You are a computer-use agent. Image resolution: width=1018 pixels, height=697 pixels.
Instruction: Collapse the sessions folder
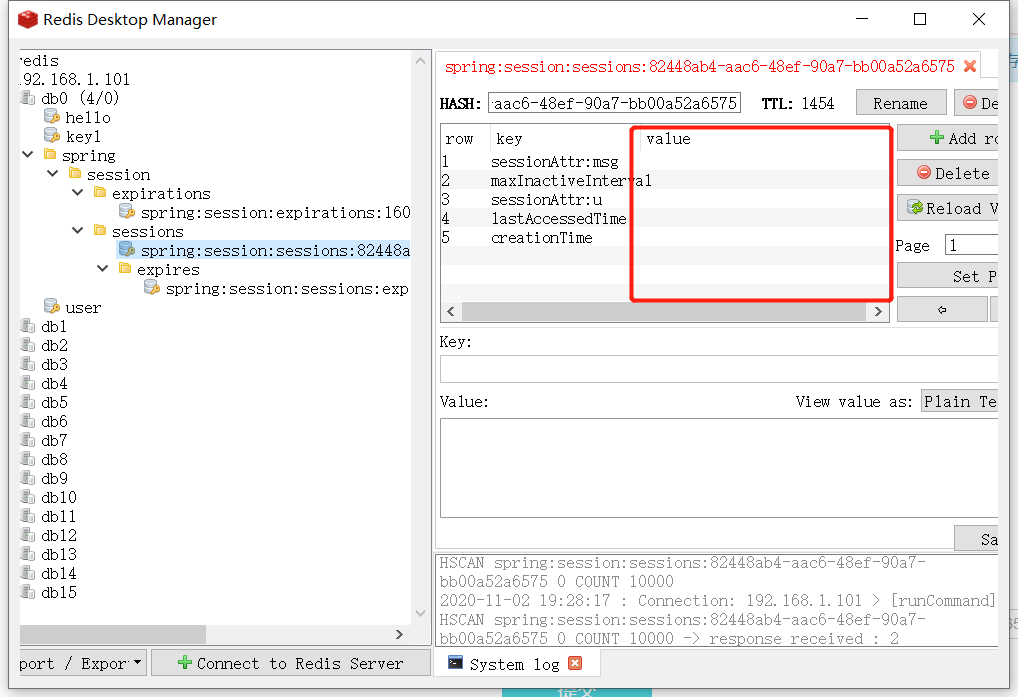click(x=78, y=230)
